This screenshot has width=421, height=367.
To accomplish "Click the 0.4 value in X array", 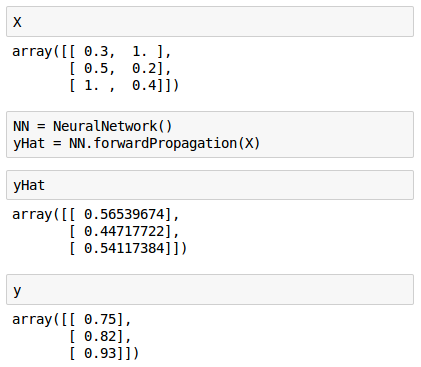I will [x=144, y=86].
